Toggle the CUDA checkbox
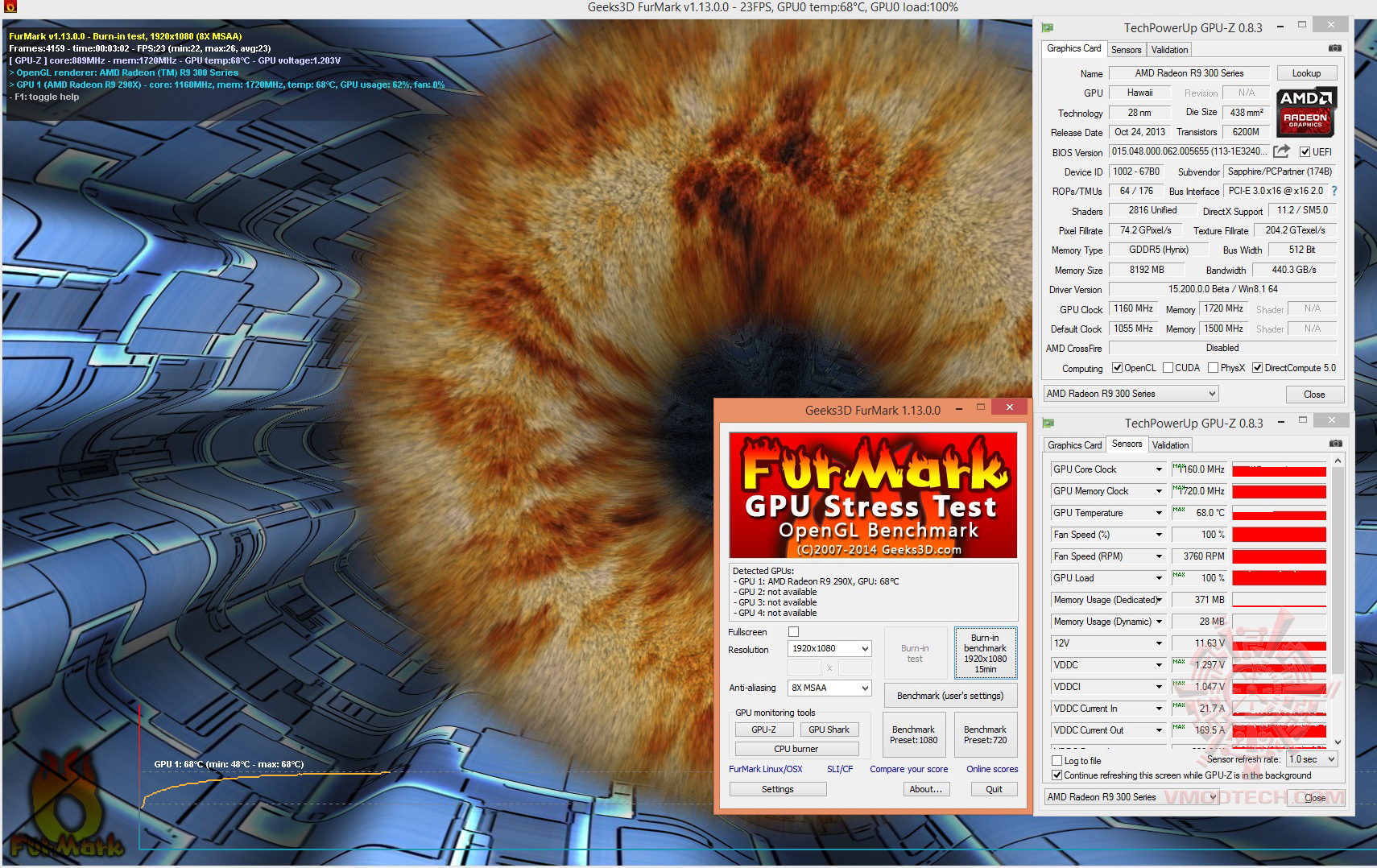This screenshot has width=1377, height=868. point(1168,368)
